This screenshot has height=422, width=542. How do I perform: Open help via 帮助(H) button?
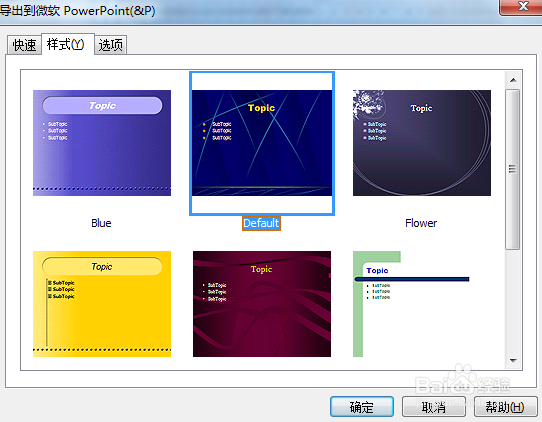point(505,407)
